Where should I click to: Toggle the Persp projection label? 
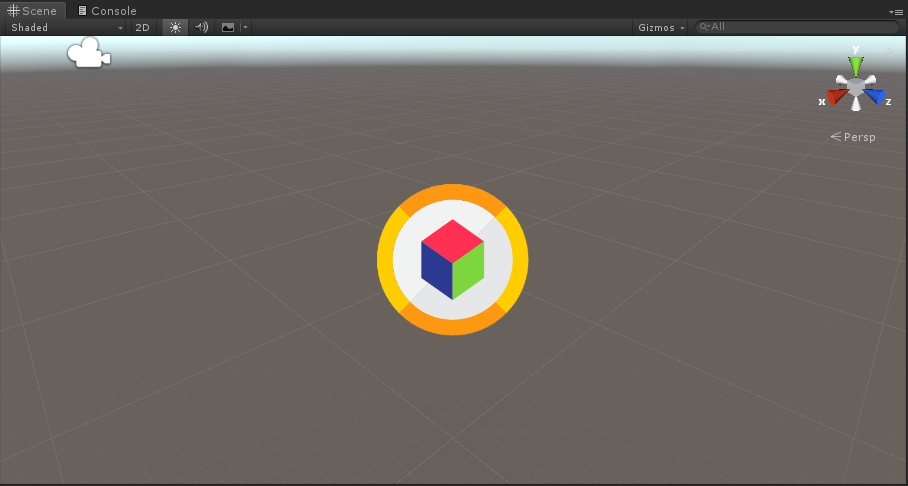point(853,137)
